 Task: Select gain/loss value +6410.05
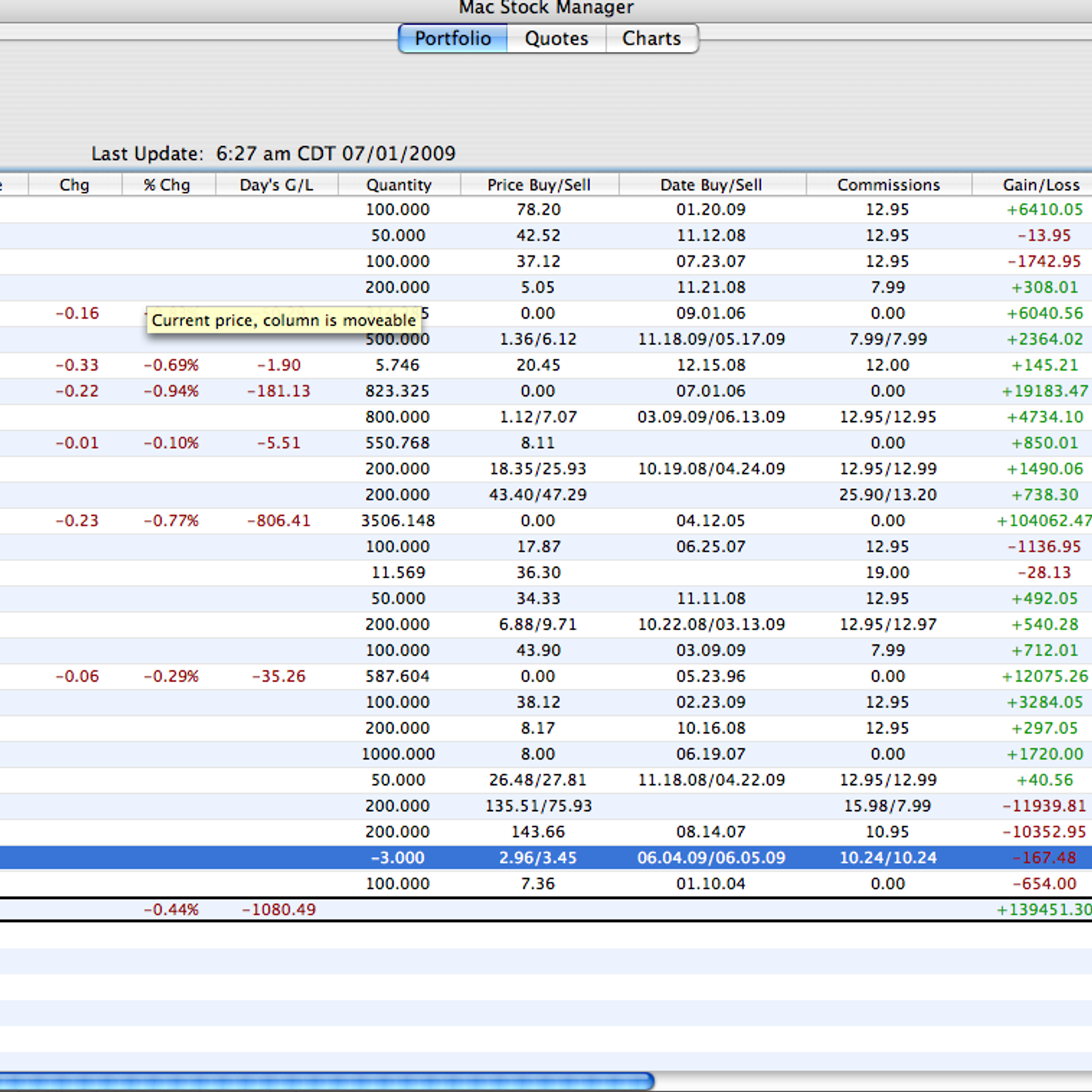click(1045, 210)
